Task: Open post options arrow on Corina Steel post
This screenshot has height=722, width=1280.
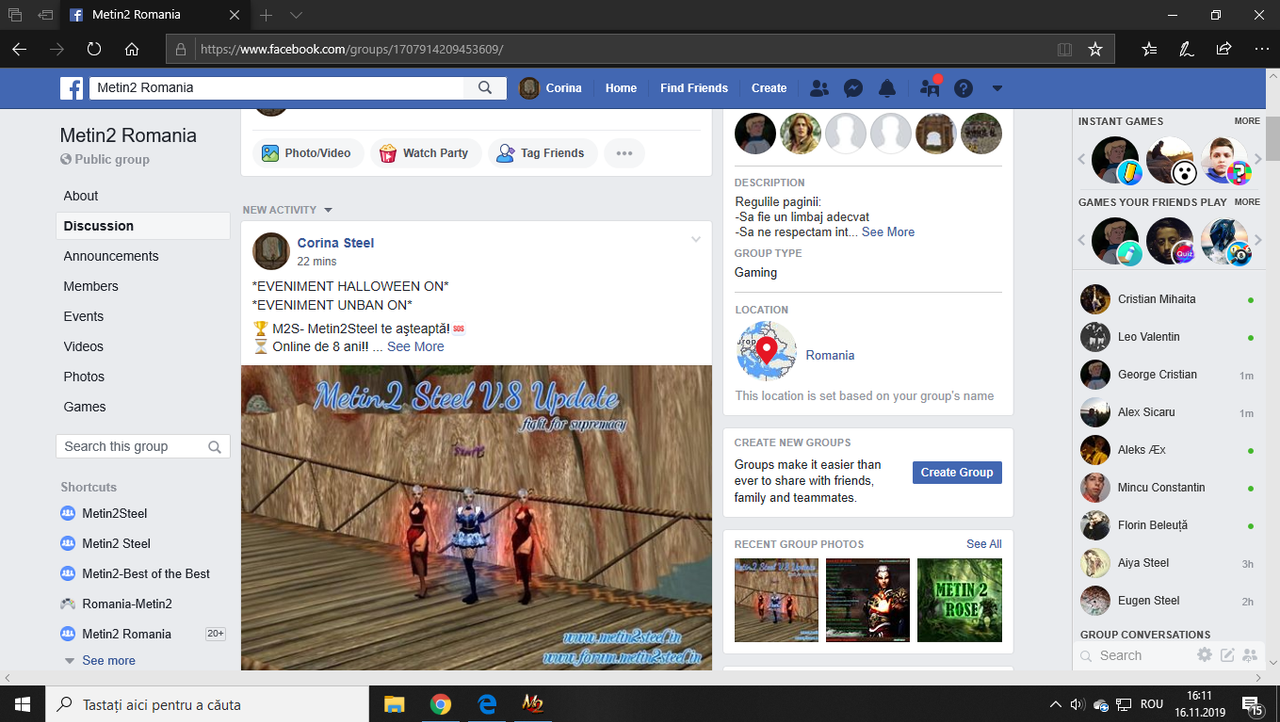Action: coord(696,240)
